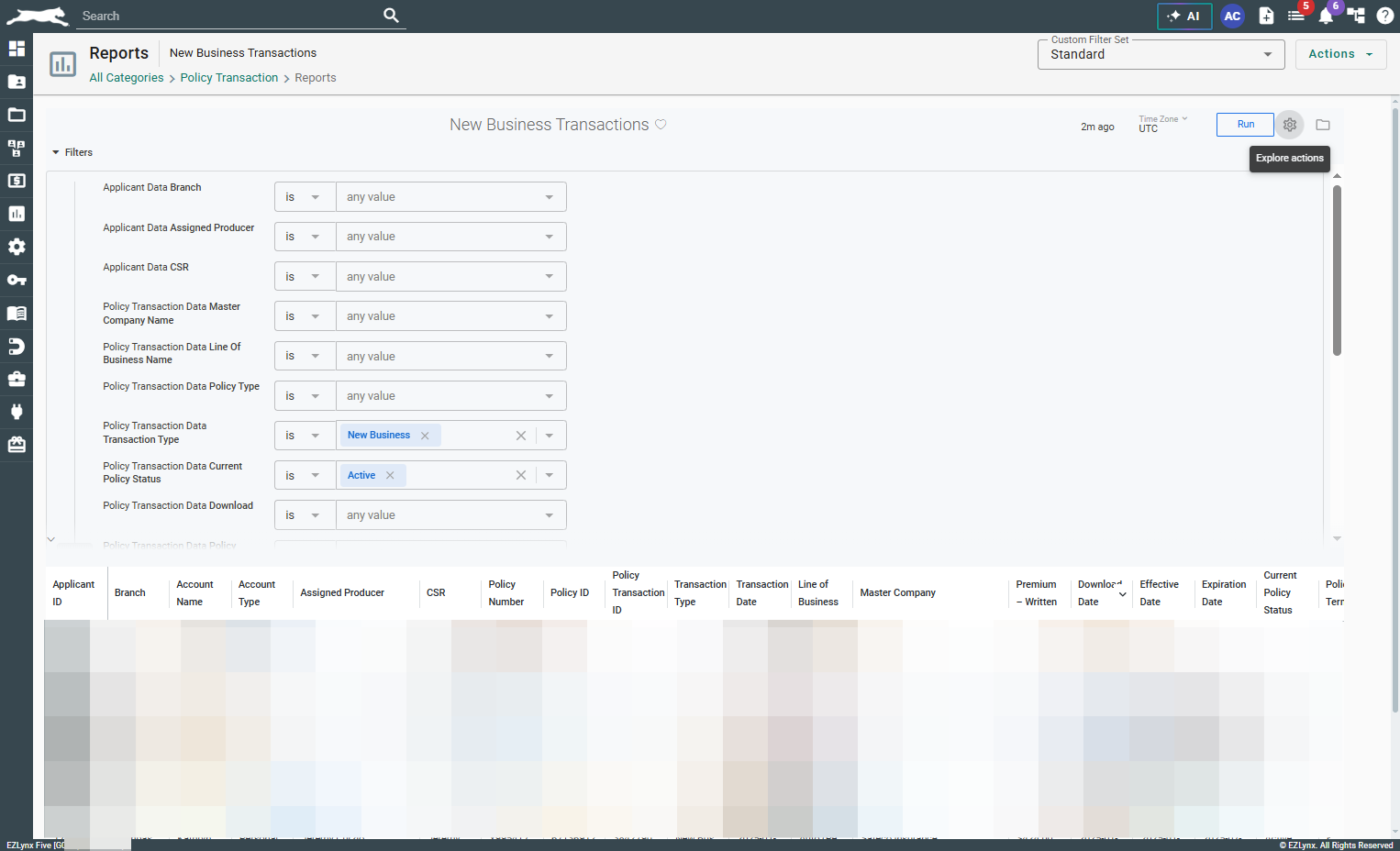Open the notifications bell icon
Screen dimensions: 1400x851
[x=1326, y=16]
